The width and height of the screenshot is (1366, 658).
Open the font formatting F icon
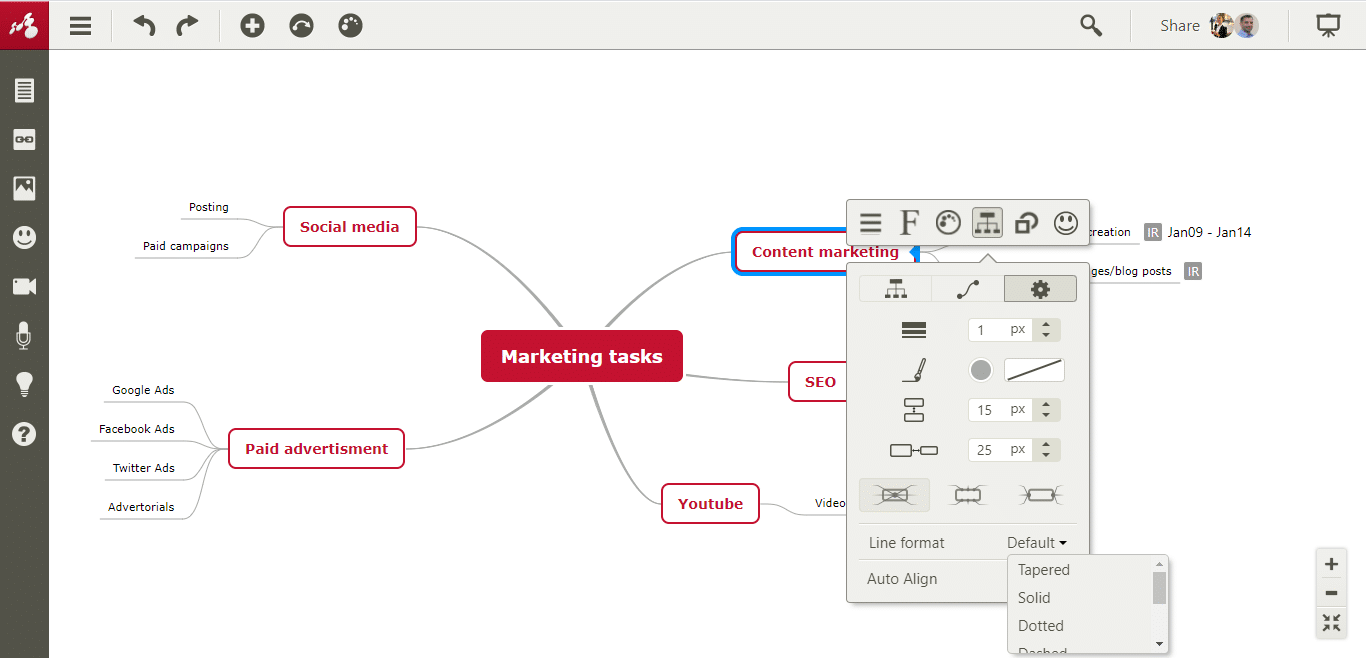point(909,223)
